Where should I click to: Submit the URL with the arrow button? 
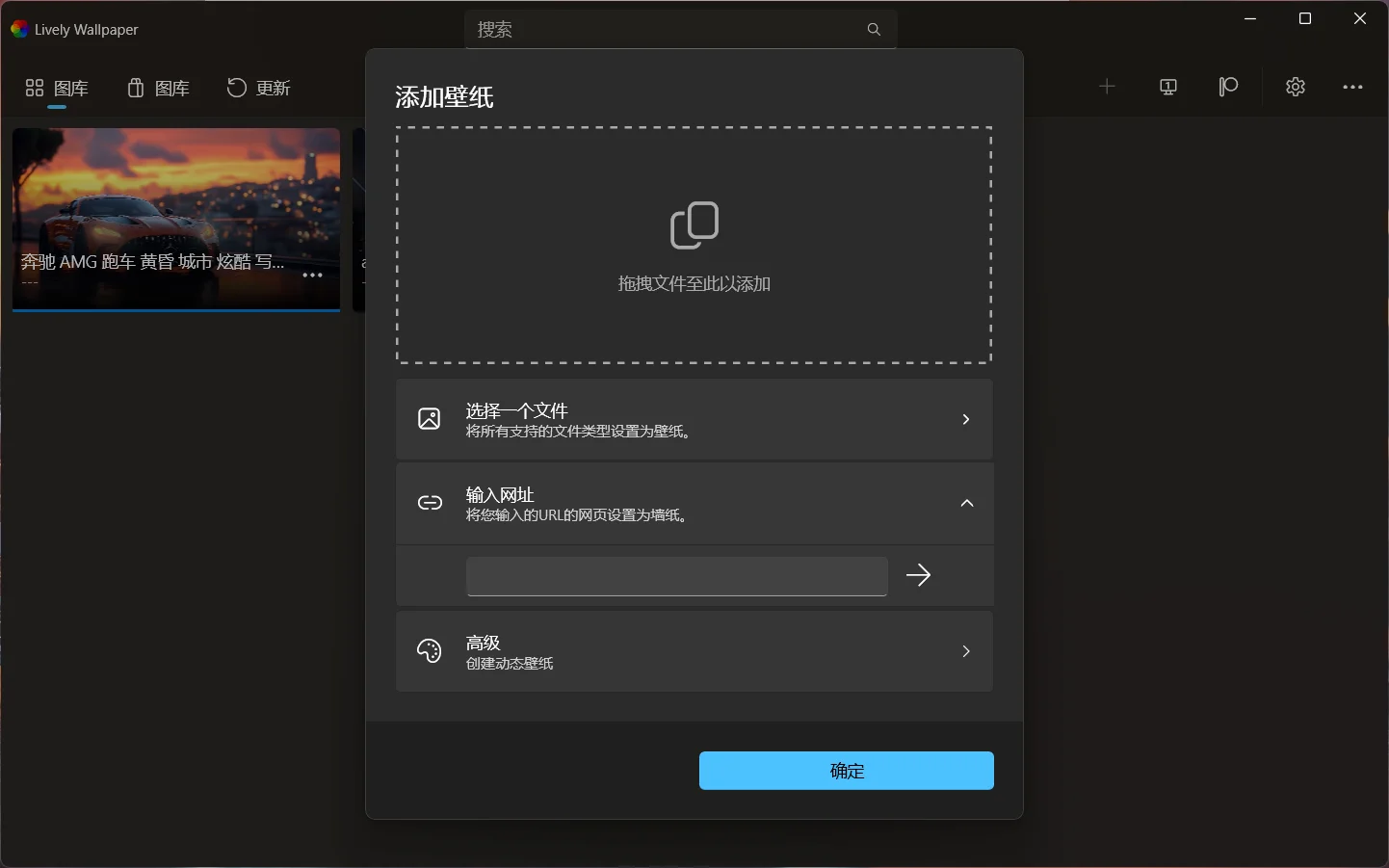tap(918, 575)
